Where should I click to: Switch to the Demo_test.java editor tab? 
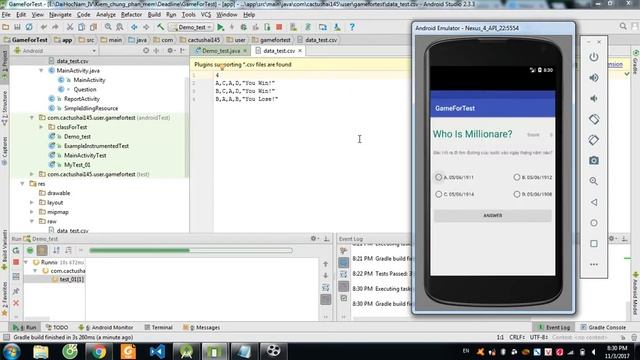221,51
